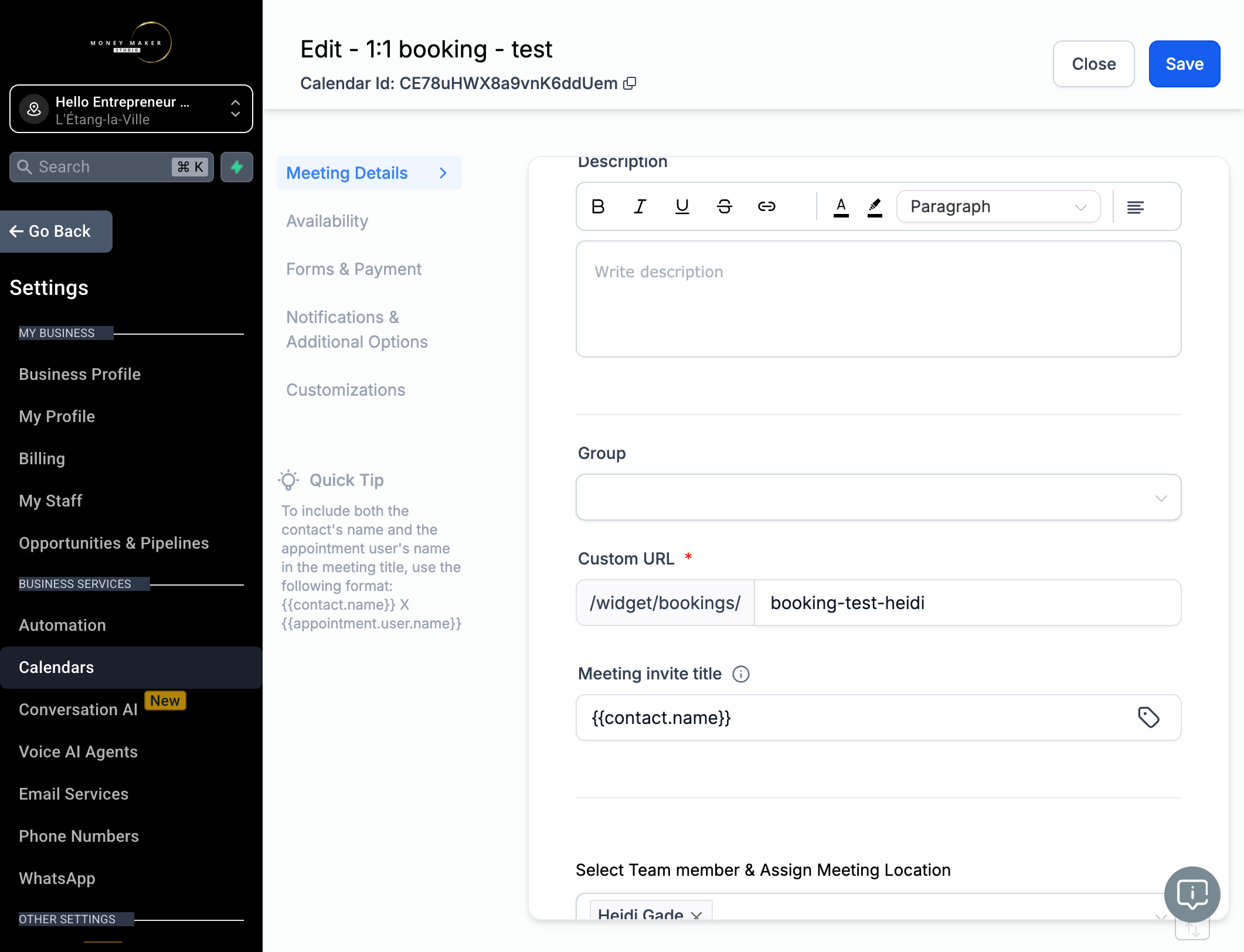The height and width of the screenshot is (952, 1244).
Task: Open Conversation AI settings
Action: click(78, 709)
